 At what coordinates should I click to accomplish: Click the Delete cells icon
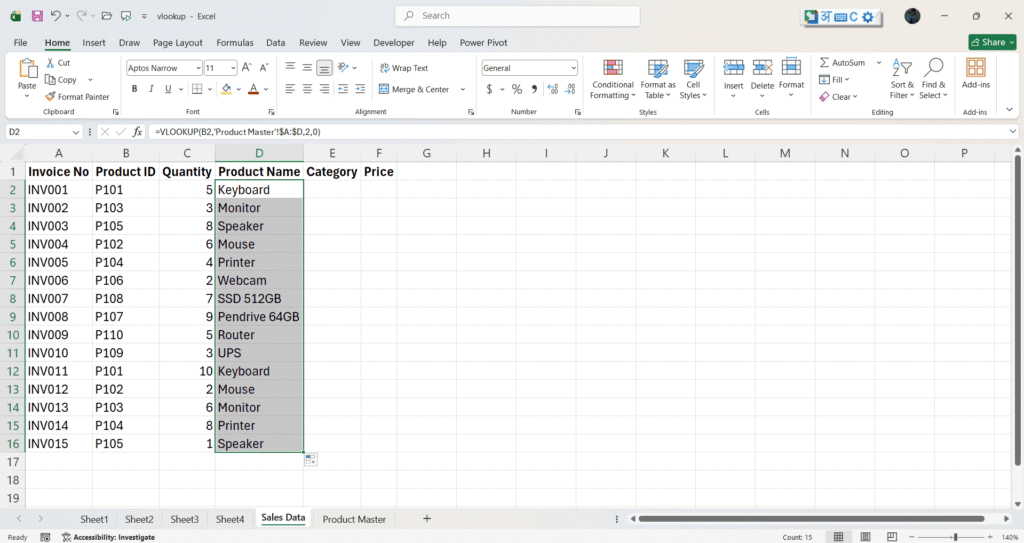tap(762, 67)
